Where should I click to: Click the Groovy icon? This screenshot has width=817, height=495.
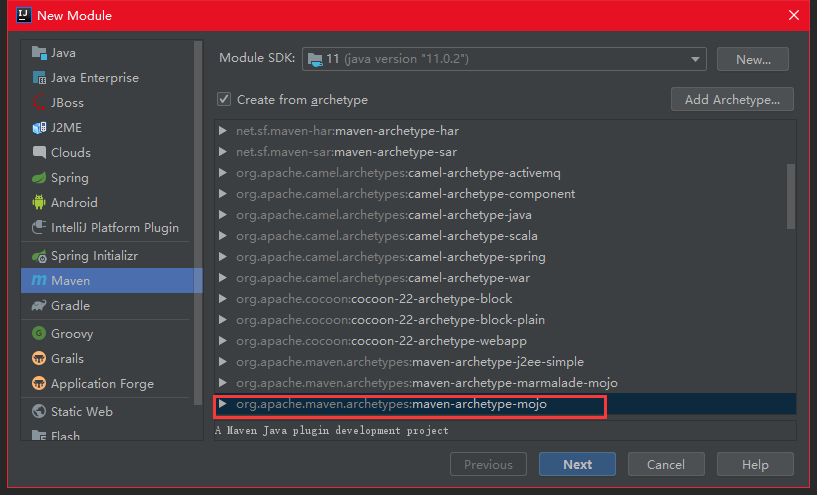(x=39, y=333)
